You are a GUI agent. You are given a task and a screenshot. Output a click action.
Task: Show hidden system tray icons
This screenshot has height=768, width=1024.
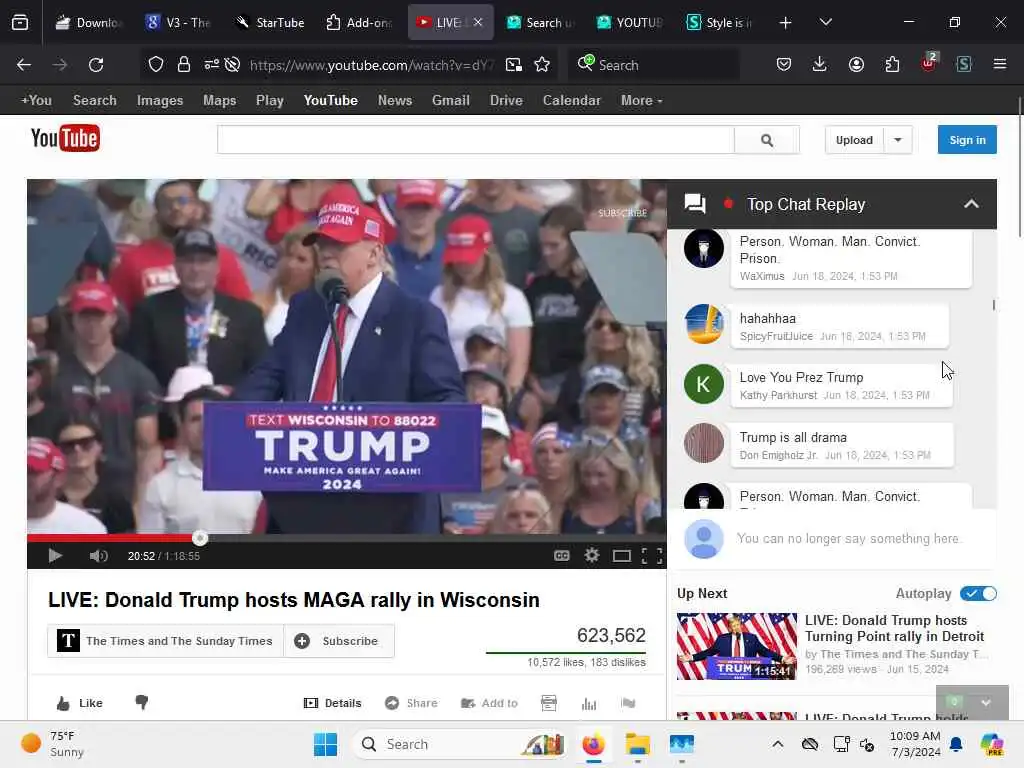tap(778, 744)
